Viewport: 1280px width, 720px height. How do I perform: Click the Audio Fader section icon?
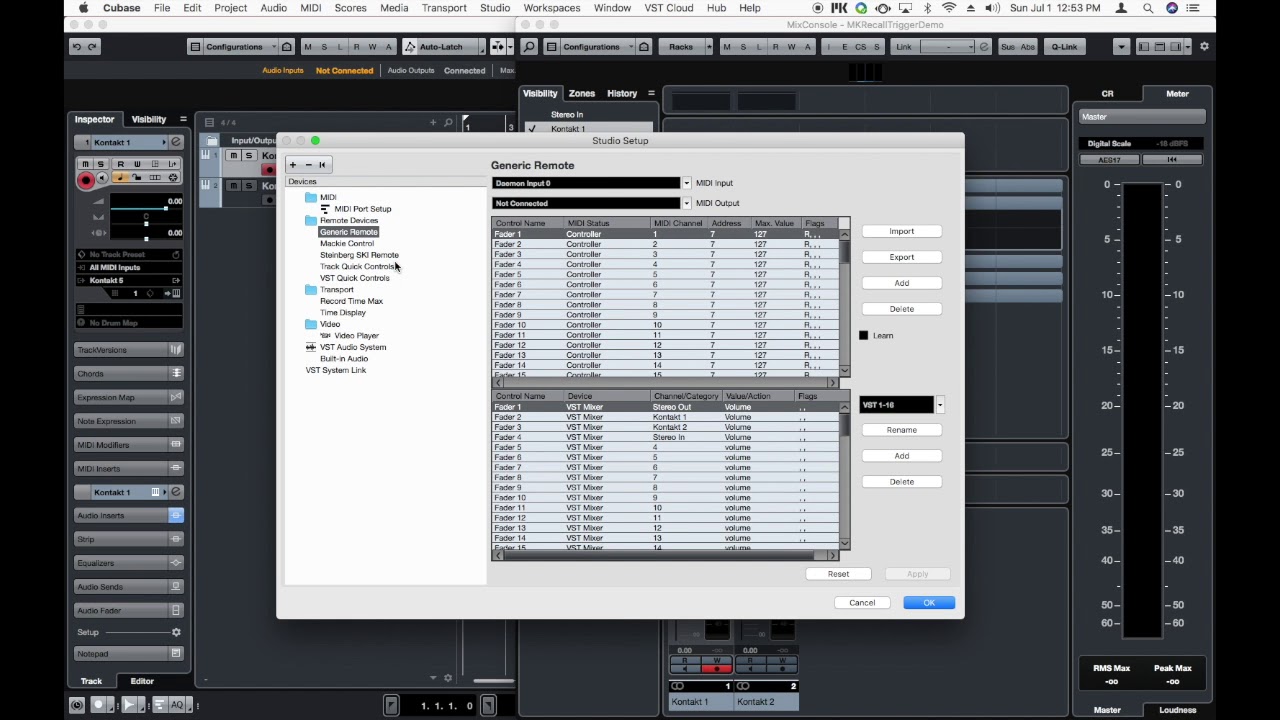(x=176, y=610)
